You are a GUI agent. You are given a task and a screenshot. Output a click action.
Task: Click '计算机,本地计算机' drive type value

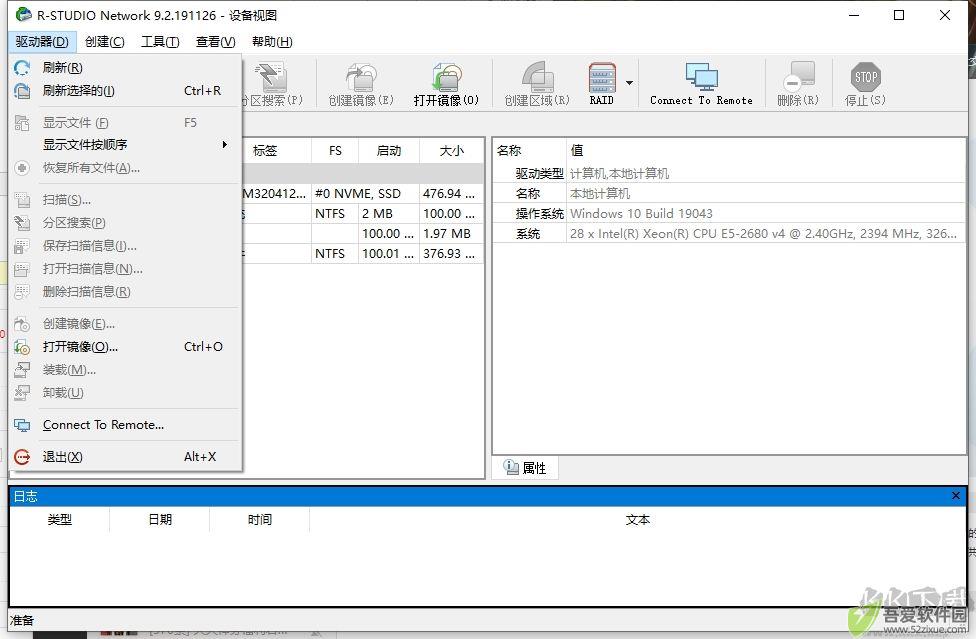click(x=619, y=174)
